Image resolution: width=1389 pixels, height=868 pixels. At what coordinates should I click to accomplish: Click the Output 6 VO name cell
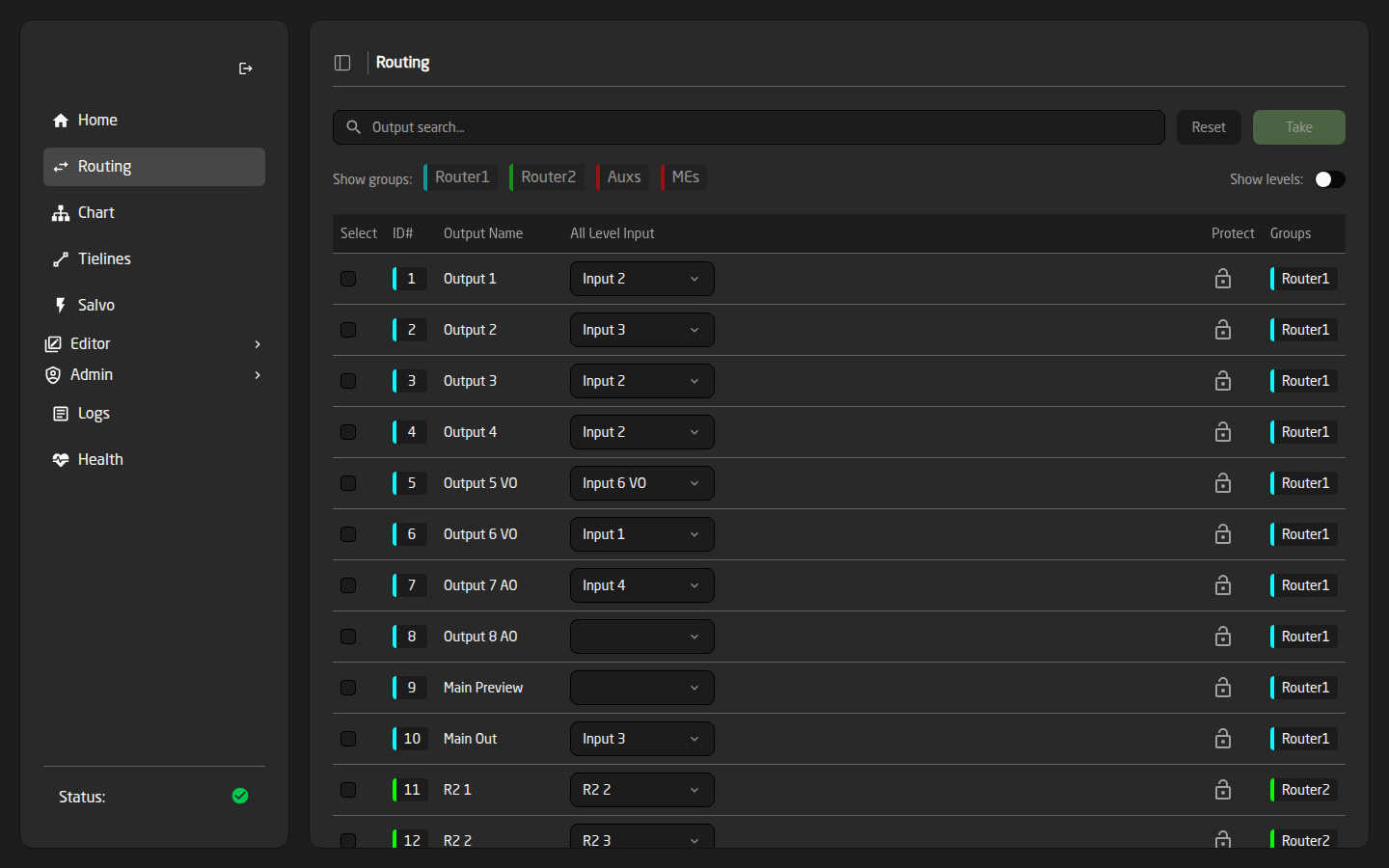coord(480,534)
